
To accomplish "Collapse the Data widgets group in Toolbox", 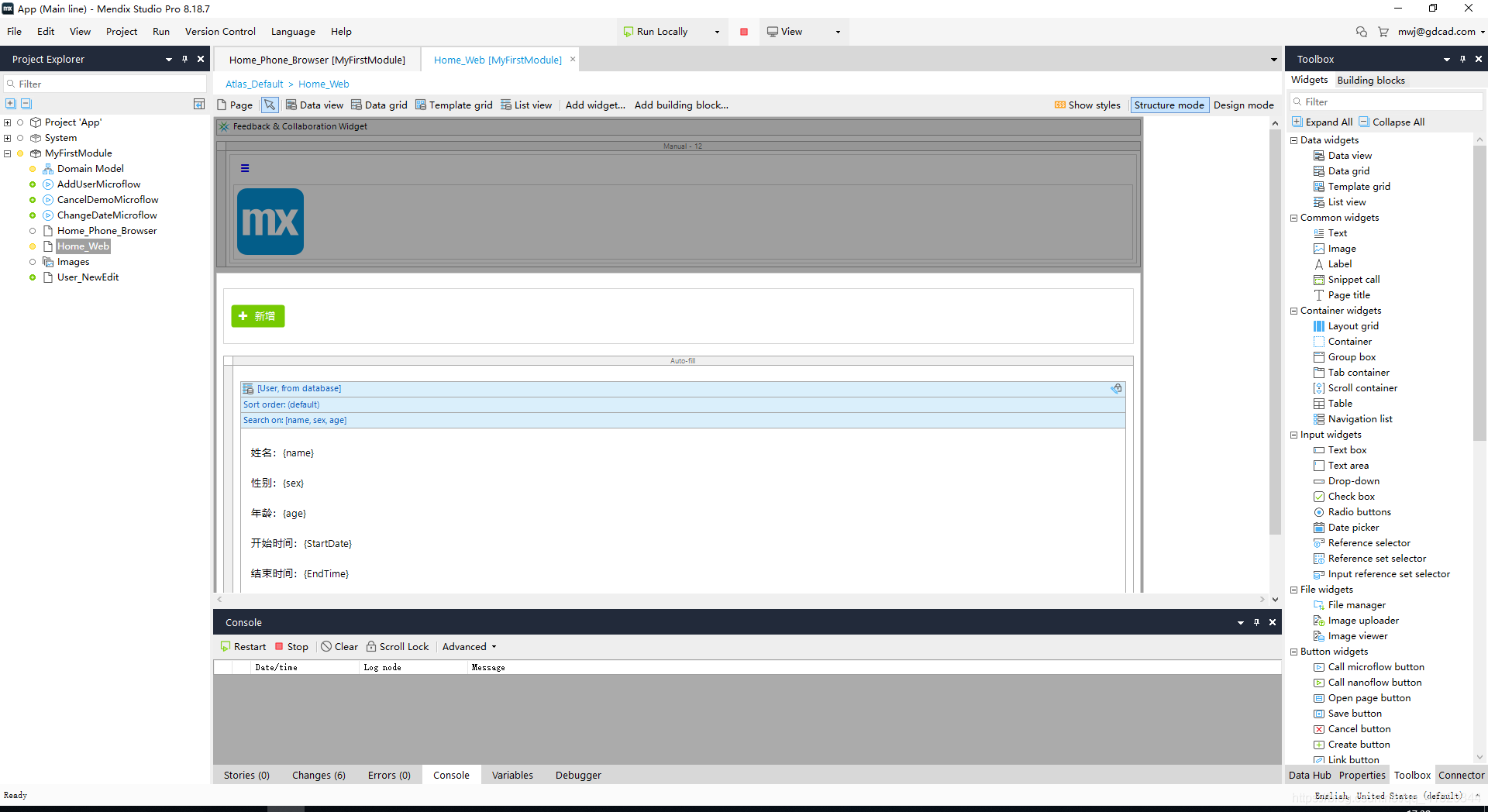I will [x=1293, y=140].
